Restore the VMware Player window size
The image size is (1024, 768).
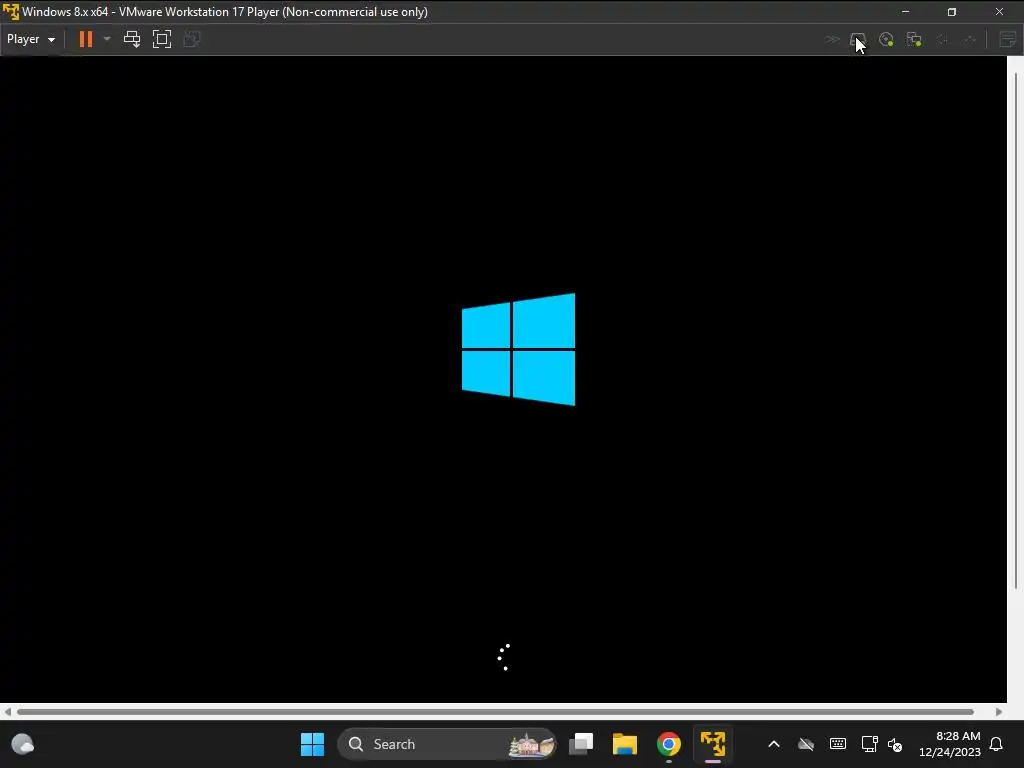tap(952, 12)
